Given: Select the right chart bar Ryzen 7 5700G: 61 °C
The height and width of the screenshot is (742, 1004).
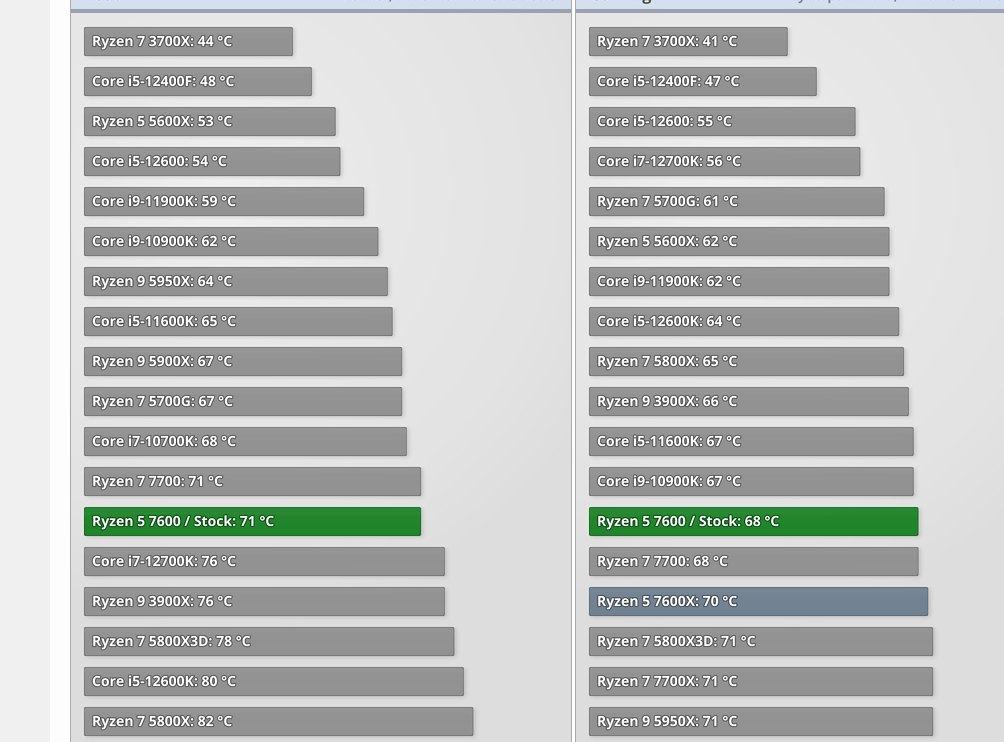Looking at the screenshot, I should pyautogui.click(x=736, y=201).
